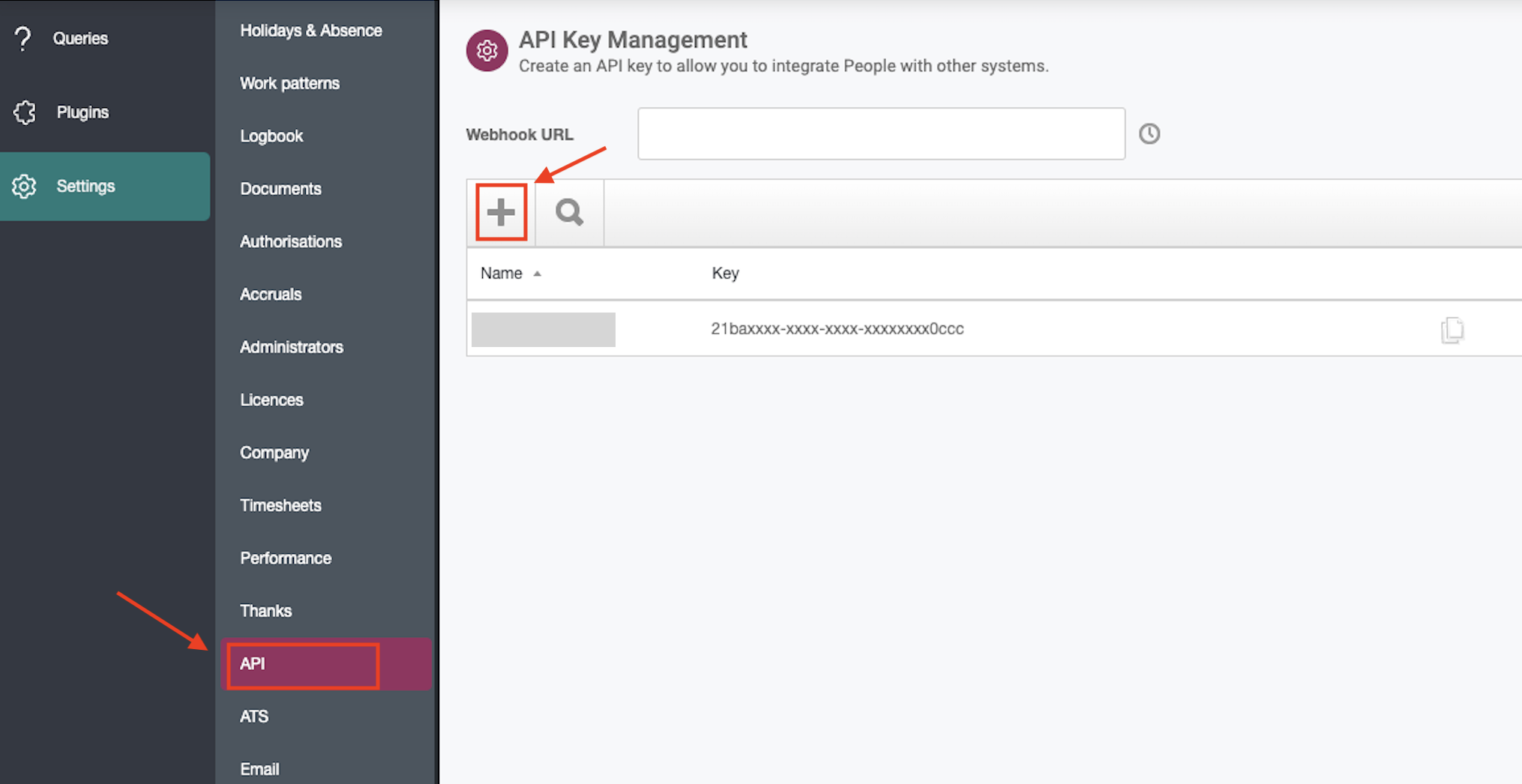
Task: Open the Timesheets settings section
Action: [x=280, y=506]
